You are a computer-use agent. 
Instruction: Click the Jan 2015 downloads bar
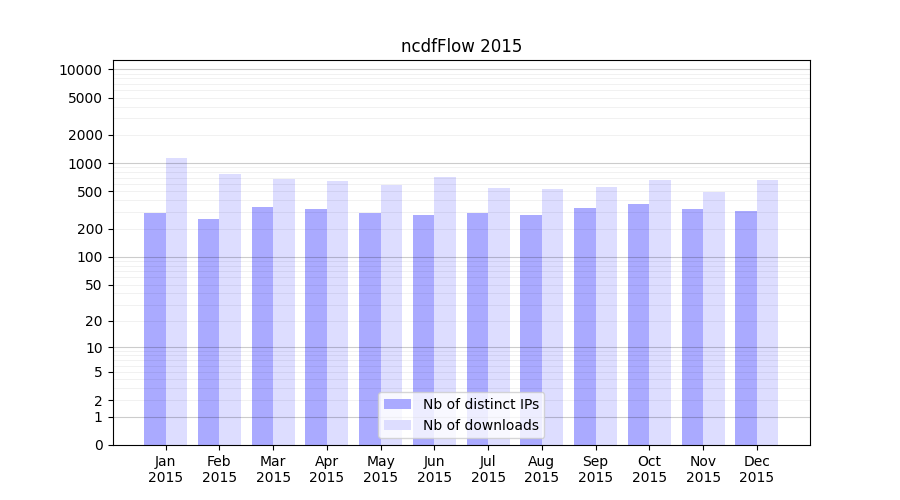pyautogui.click(x=177, y=300)
